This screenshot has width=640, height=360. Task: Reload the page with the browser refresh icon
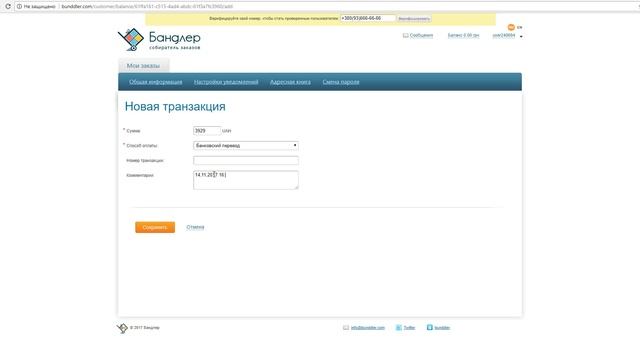[x=7, y=7]
